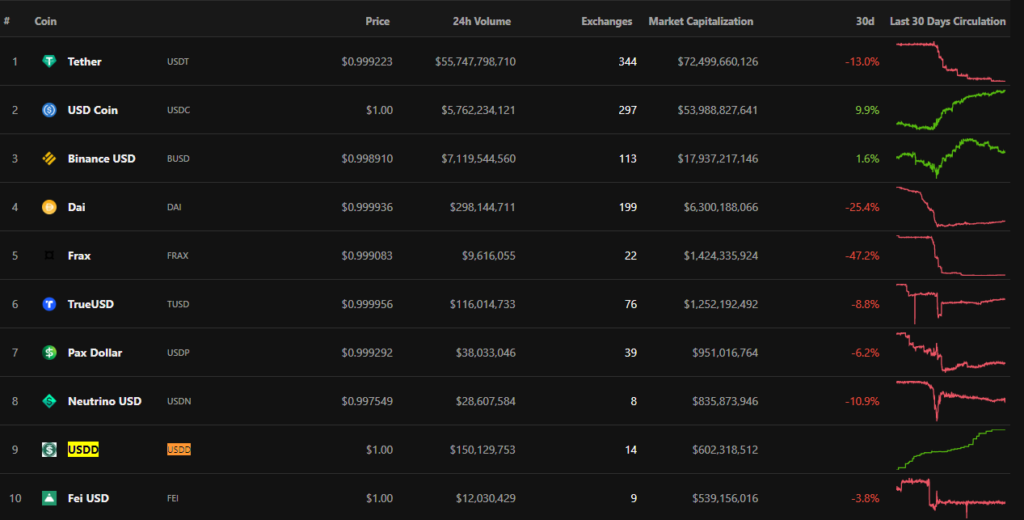Open the highlighted USDD name link
The image size is (1024, 520).
click(83, 450)
